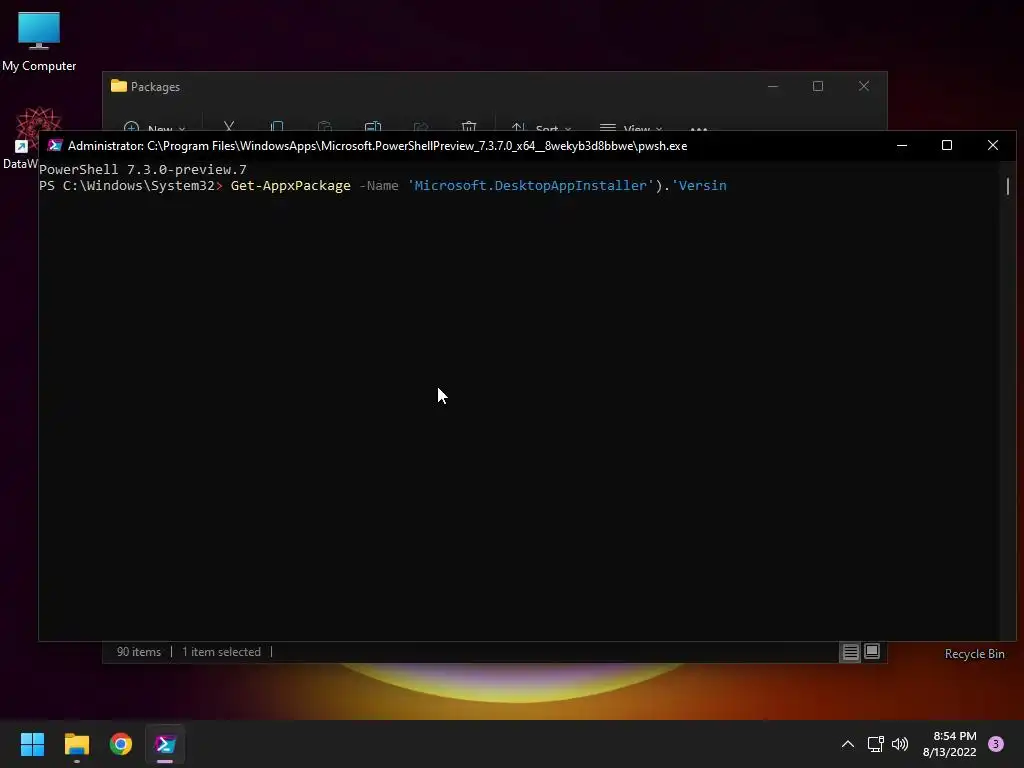Click the -Name parameter in the command
This screenshot has width=1024, height=768.
pos(379,186)
